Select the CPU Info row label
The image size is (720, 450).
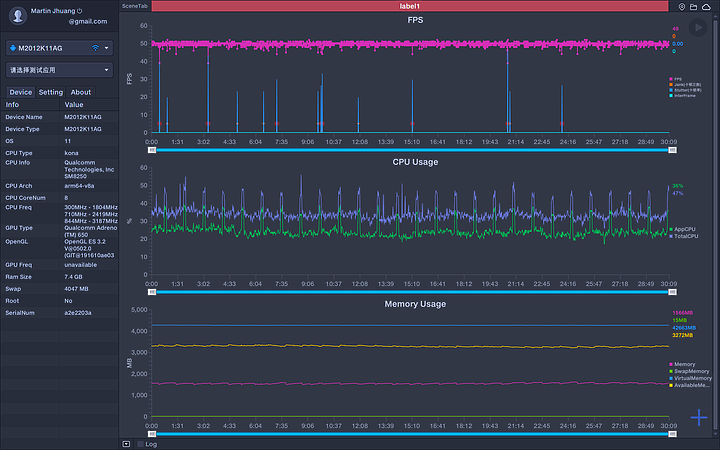click(x=17, y=163)
